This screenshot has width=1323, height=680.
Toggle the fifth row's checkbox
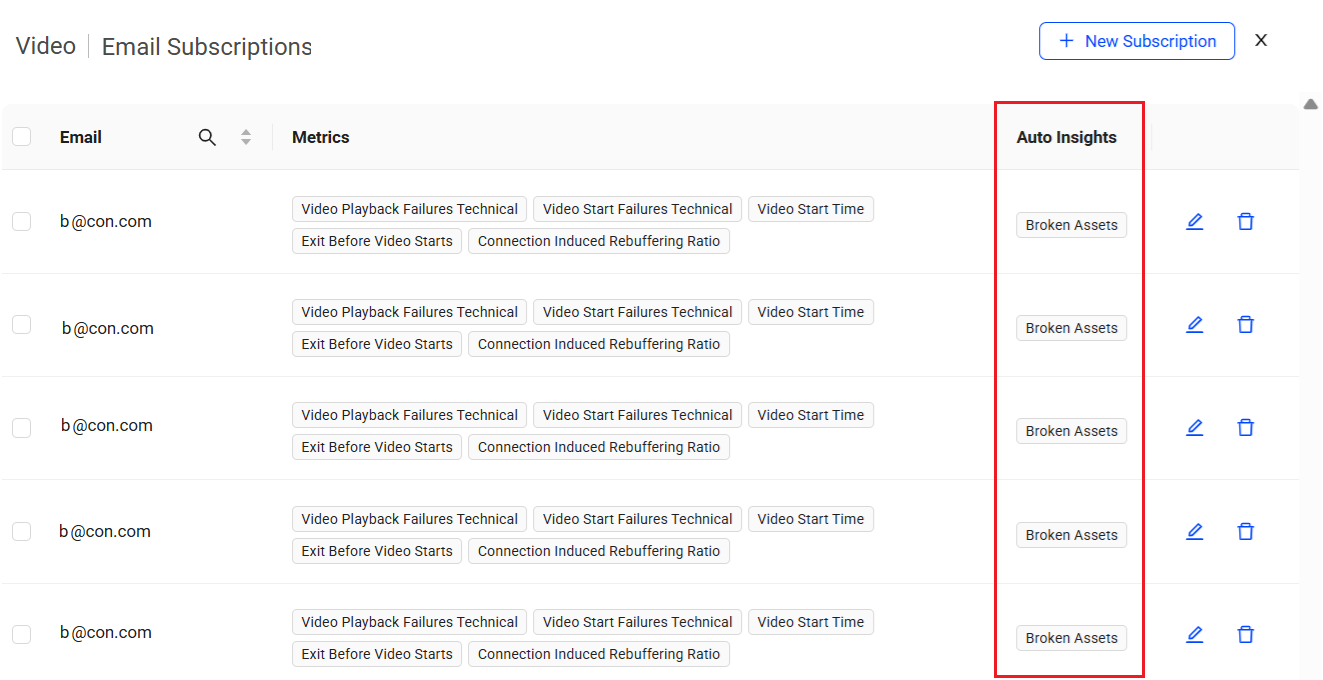click(22, 634)
